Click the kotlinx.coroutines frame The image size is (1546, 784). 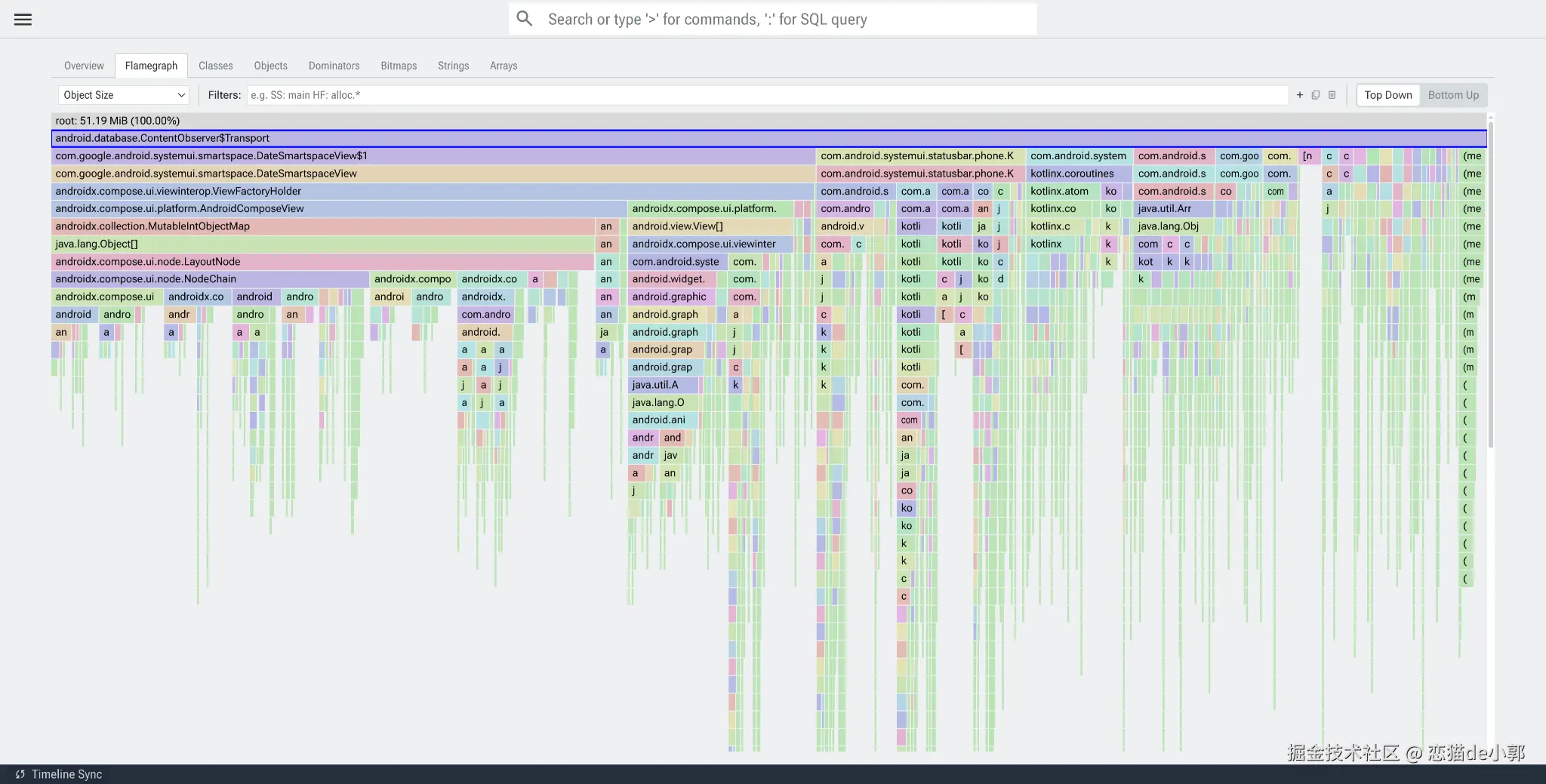pyautogui.click(x=1079, y=174)
